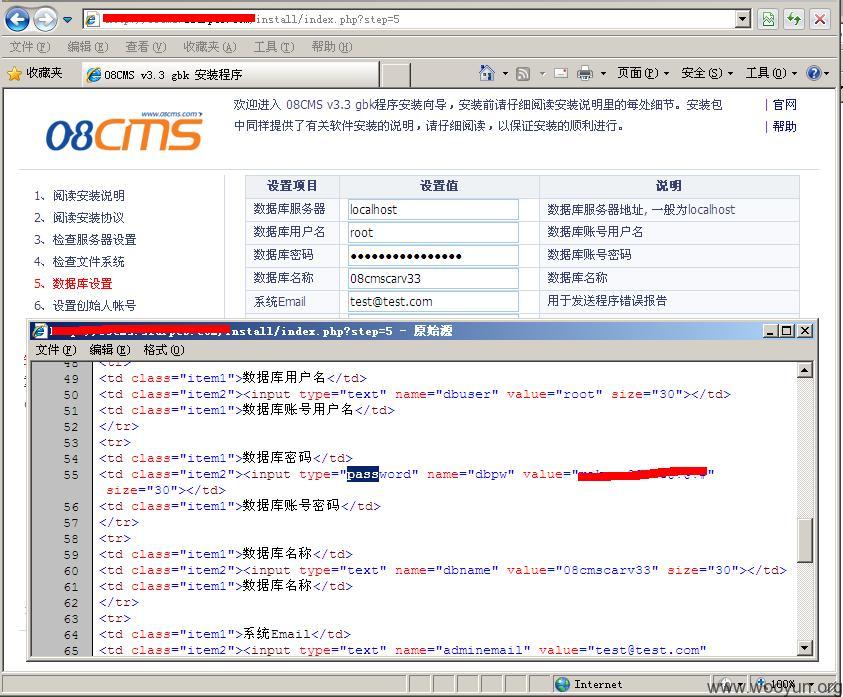This screenshot has height=697, width=843.
Task: Click the compatibility view icon
Action: (768, 20)
